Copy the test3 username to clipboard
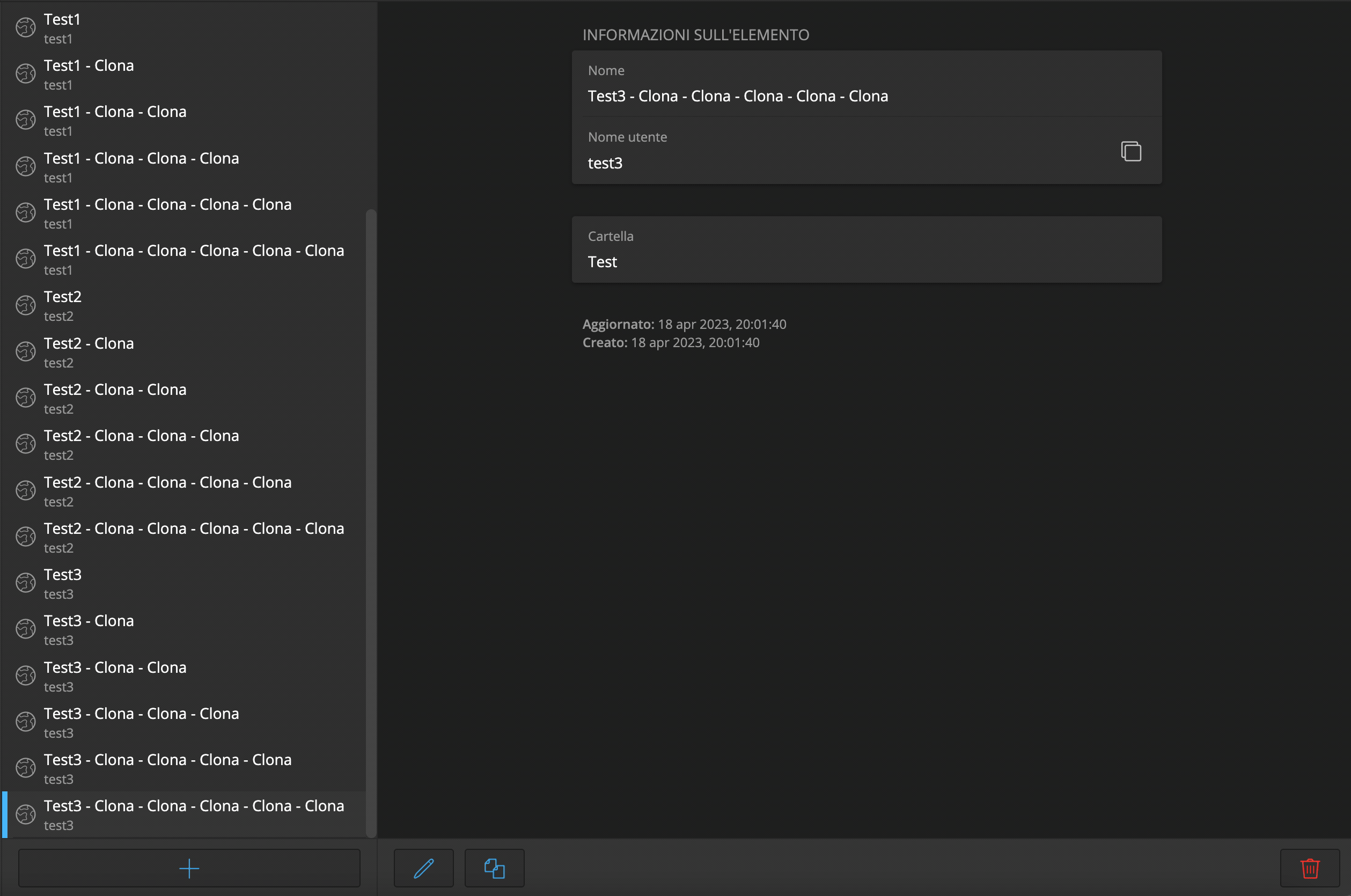1351x896 pixels. click(x=1131, y=151)
